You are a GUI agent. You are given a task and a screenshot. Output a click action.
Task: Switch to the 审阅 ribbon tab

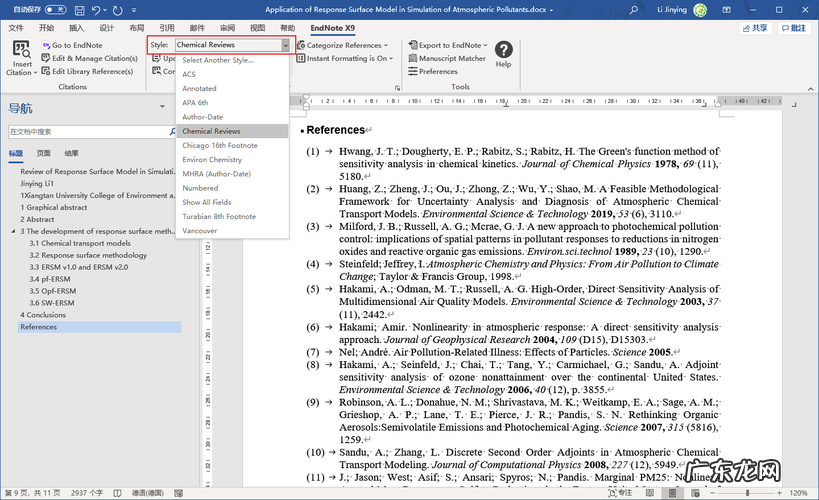click(x=228, y=28)
